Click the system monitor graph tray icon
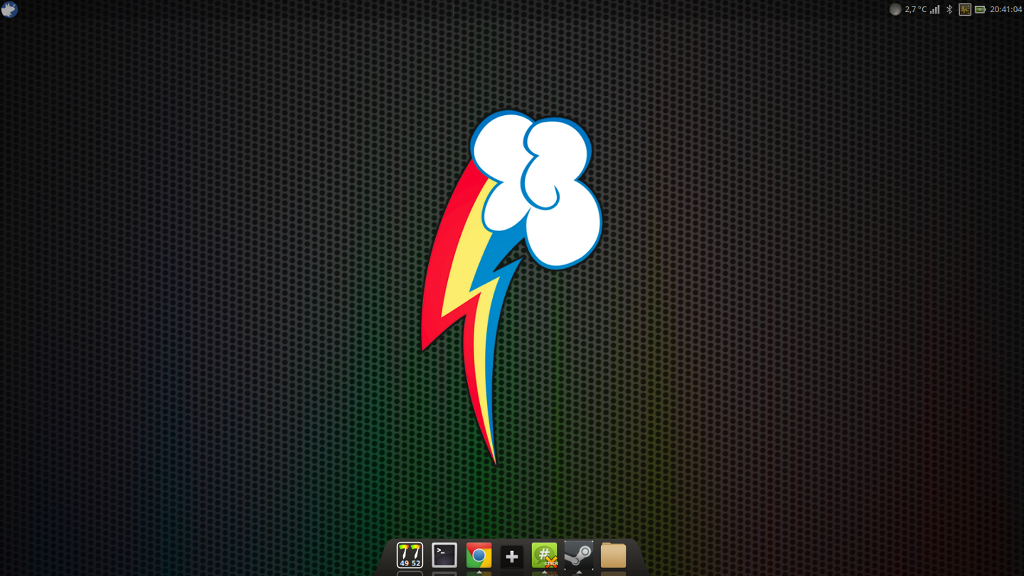The height and width of the screenshot is (576, 1024). tap(965, 9)
